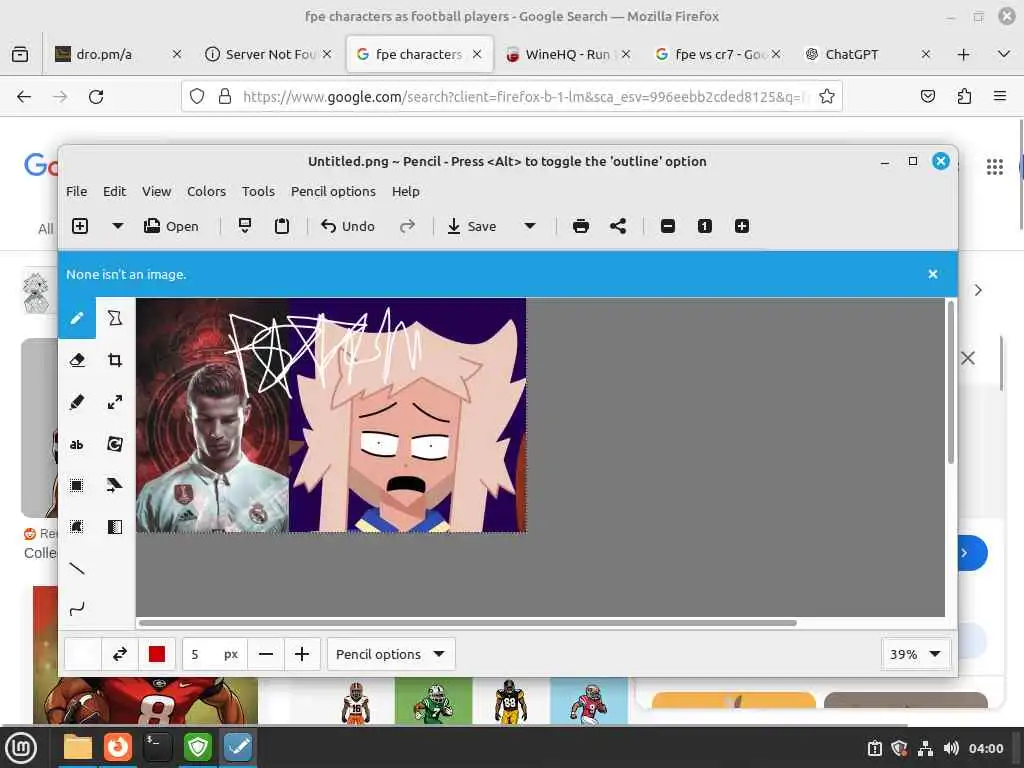Click the zoom in plus icon
Image resolution: width=1024 pixels, height=768 pixels.
pos(742,226)
